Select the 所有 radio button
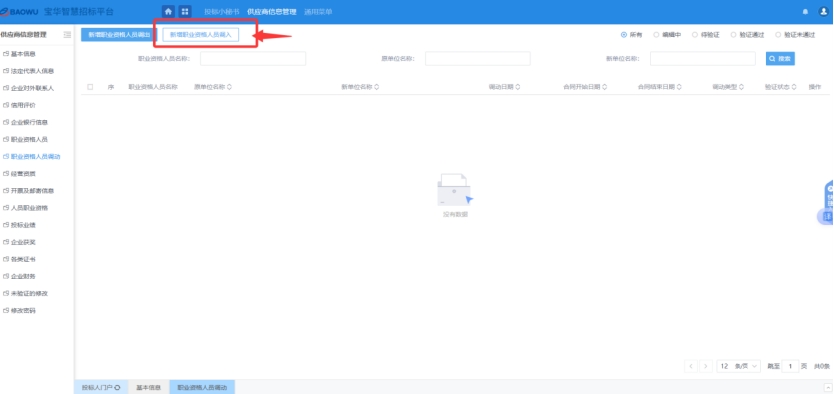834x394 pixels. 624,35
